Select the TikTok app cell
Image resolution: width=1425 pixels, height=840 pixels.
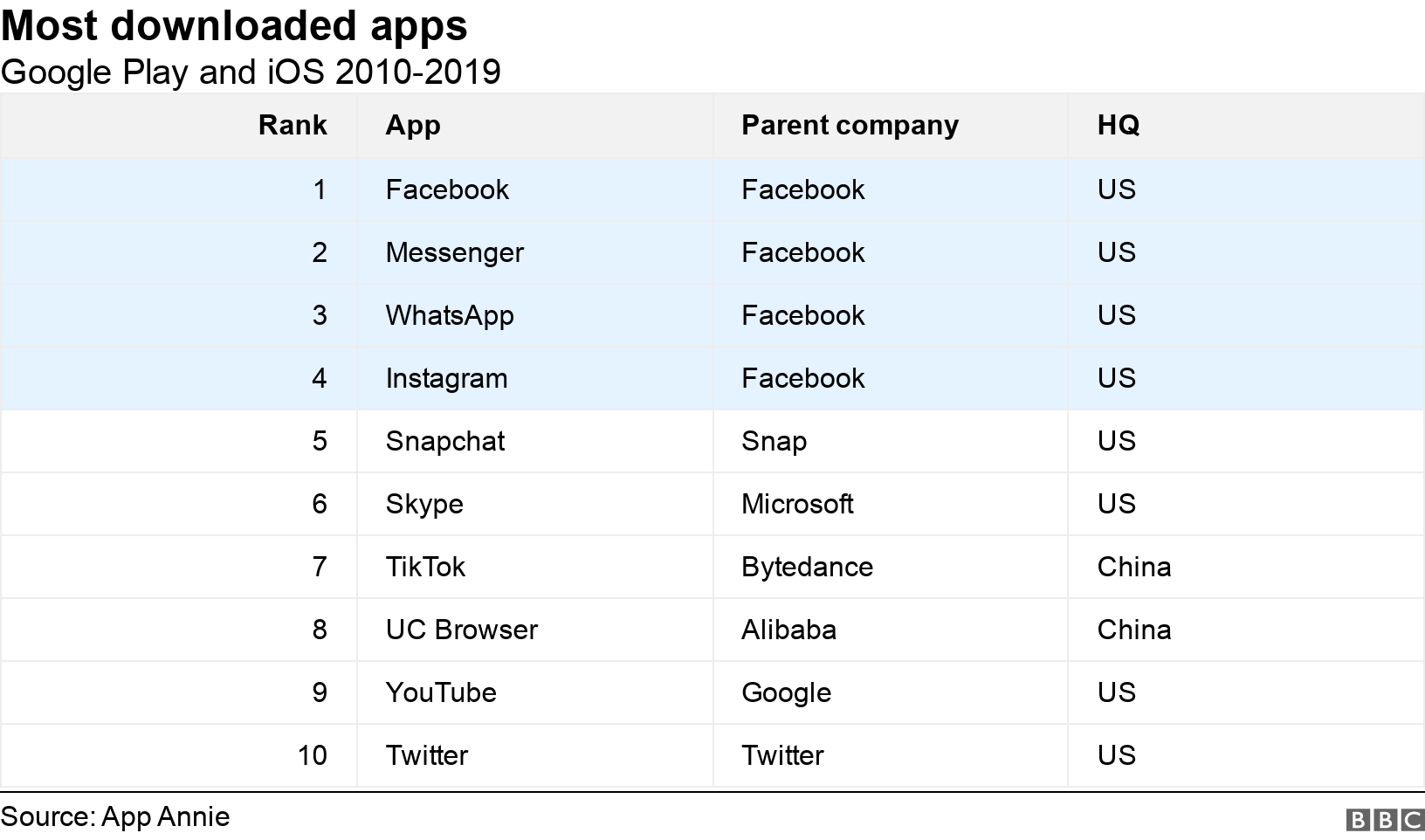pyautogui.click(x=425, y=567)
